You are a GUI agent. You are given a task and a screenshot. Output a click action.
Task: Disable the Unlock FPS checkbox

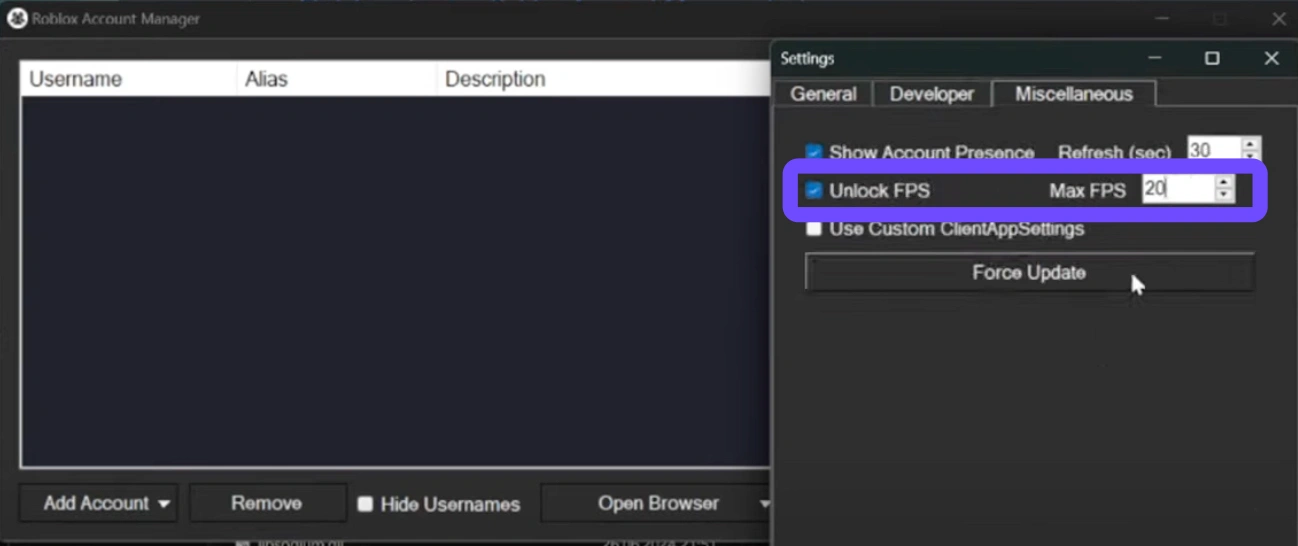(814, 190)
